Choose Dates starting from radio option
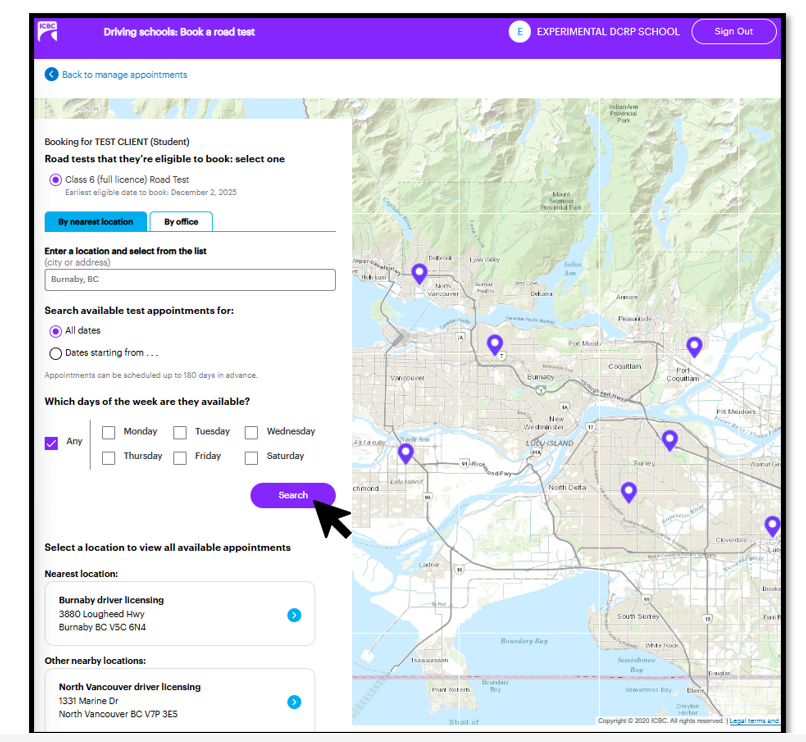 click(56, 353)
